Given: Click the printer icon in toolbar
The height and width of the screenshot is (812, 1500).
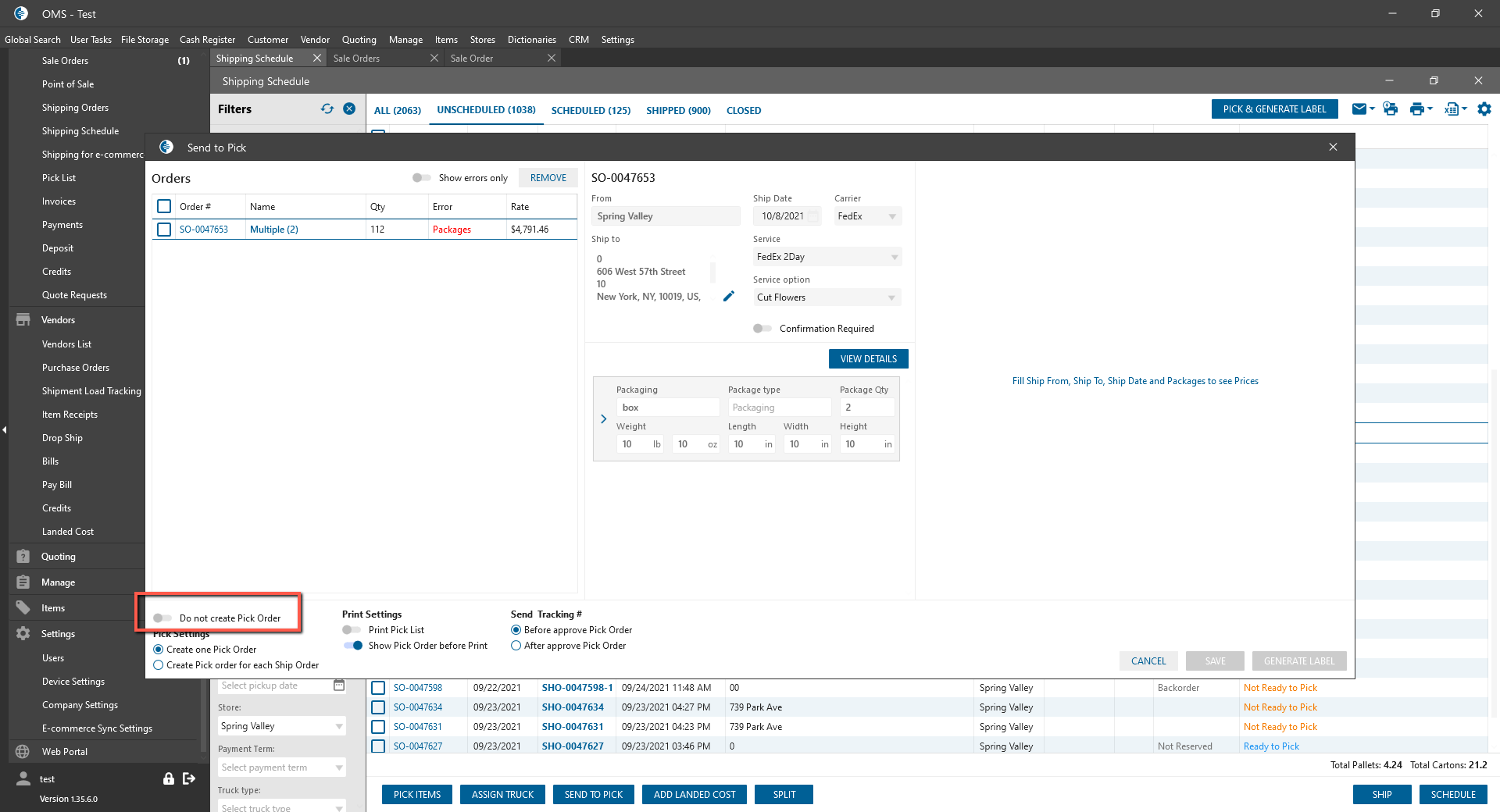Looking at the screenshot, I should pos(1416,109).
